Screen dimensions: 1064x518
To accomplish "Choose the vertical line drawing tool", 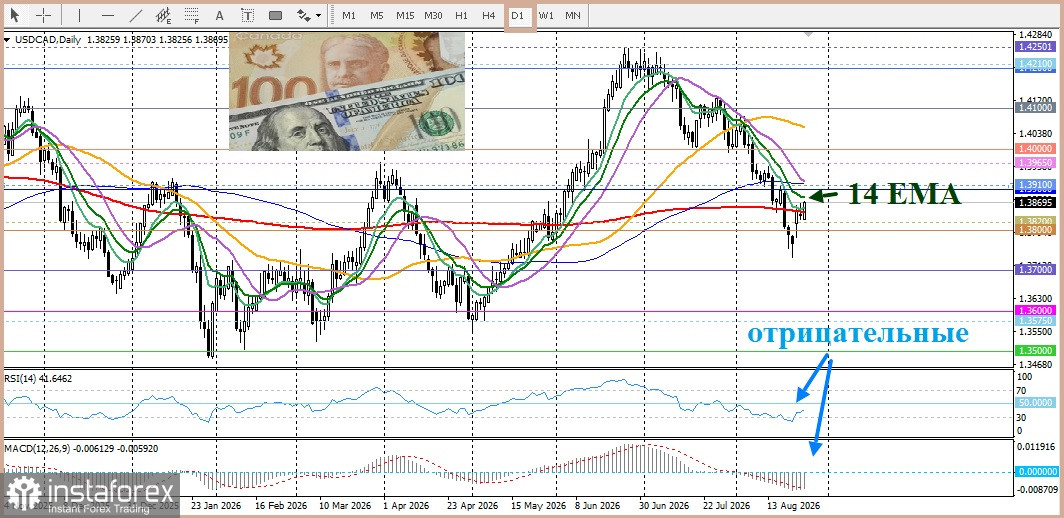I will coord(79,15).
